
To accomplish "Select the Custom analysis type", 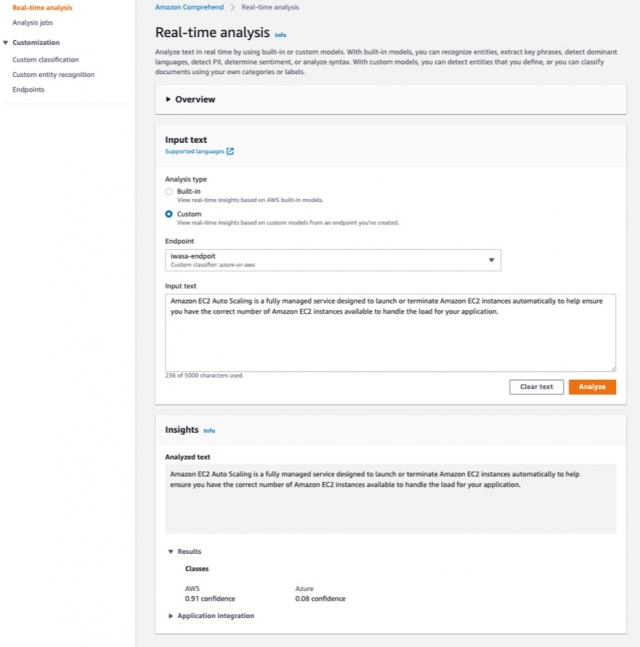I will click(x=169, y=214).
